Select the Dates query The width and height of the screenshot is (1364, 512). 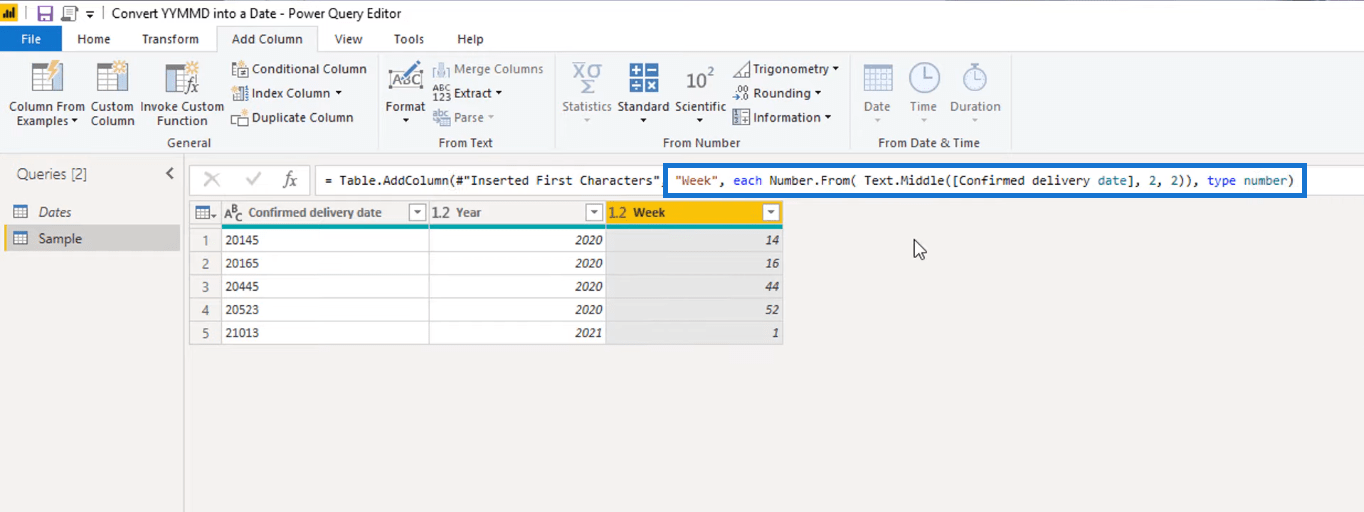(x=92, y=212)
